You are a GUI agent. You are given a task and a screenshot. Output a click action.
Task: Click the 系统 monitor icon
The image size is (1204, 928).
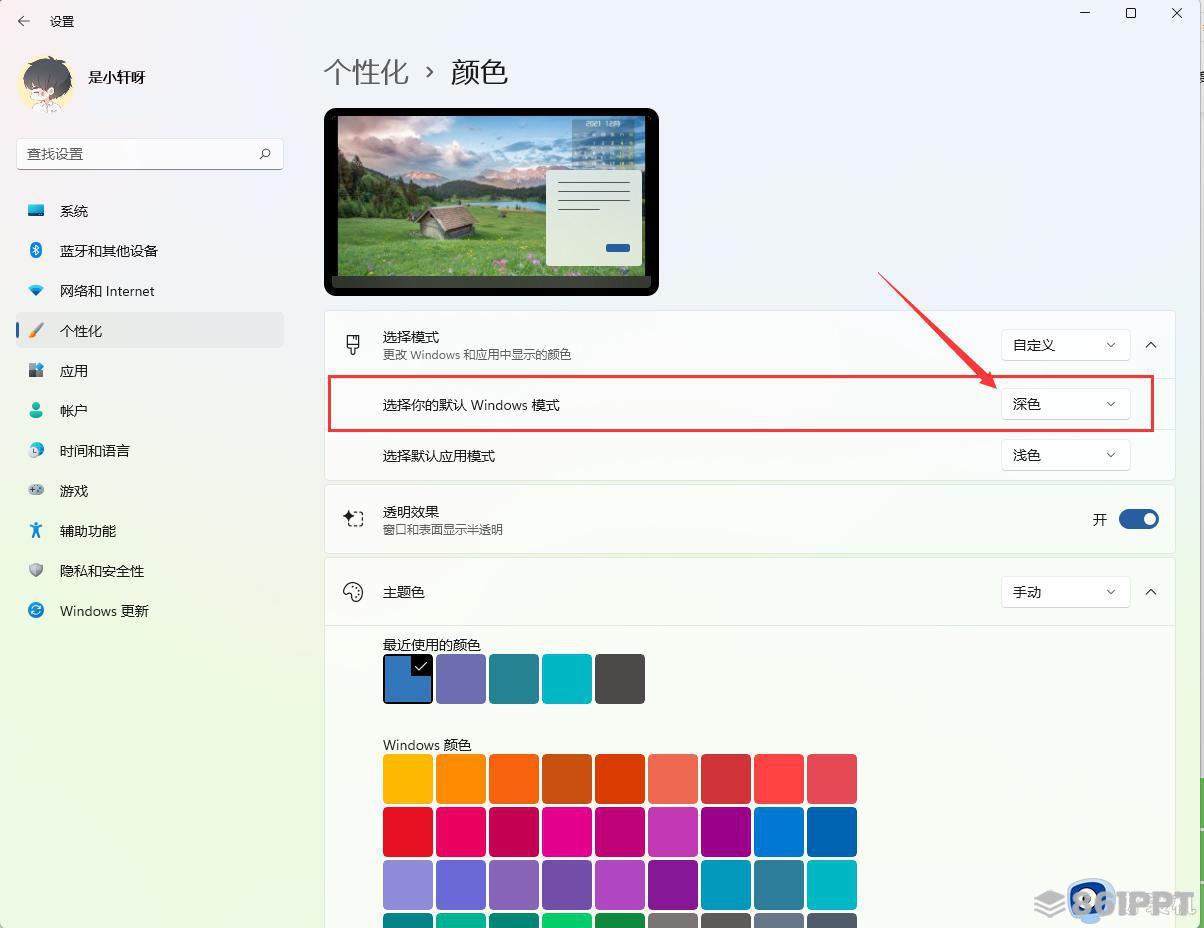pyautogui.click(x=36, y=211)
